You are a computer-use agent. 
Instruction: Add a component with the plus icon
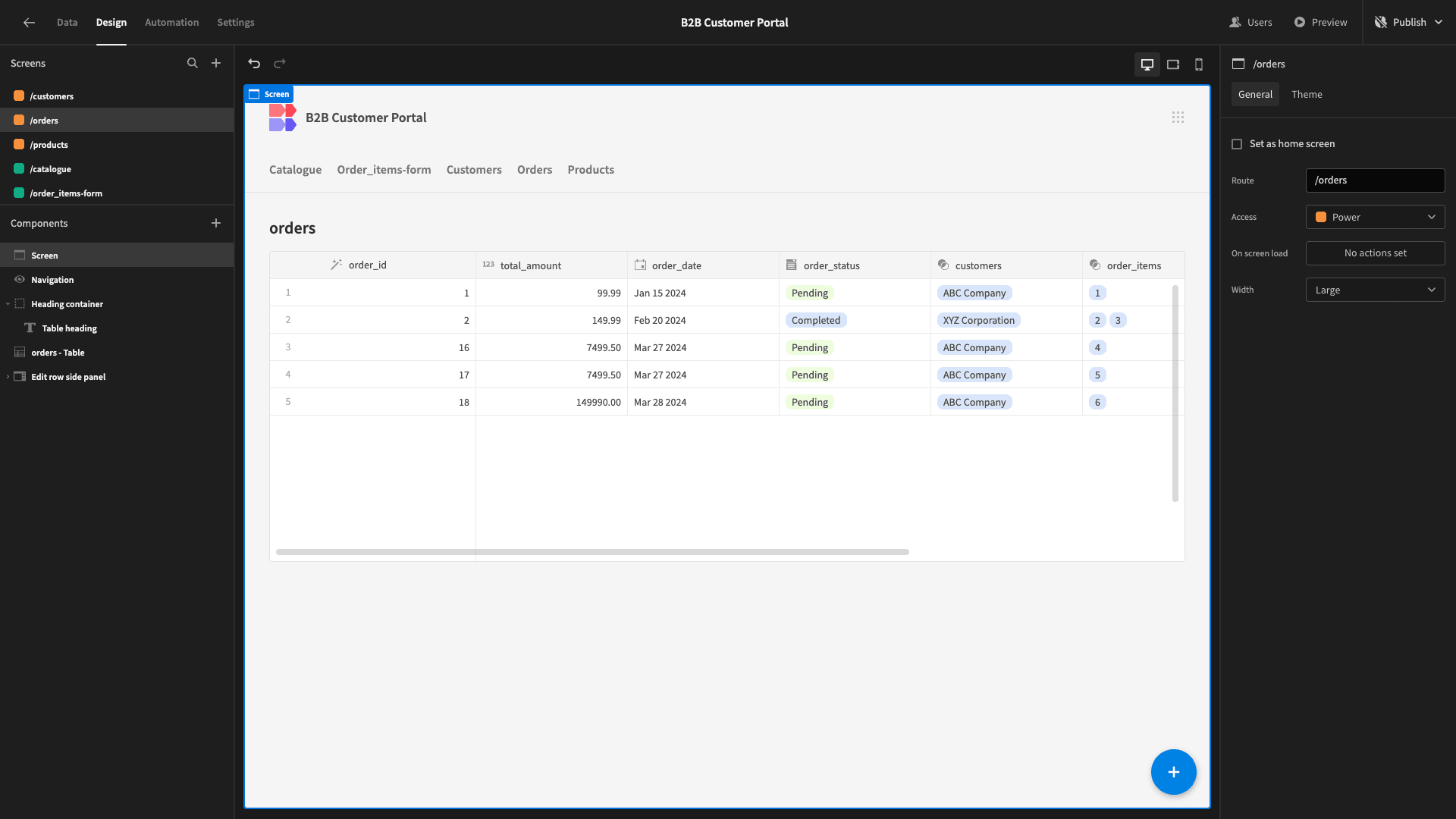tap(216, 223)
